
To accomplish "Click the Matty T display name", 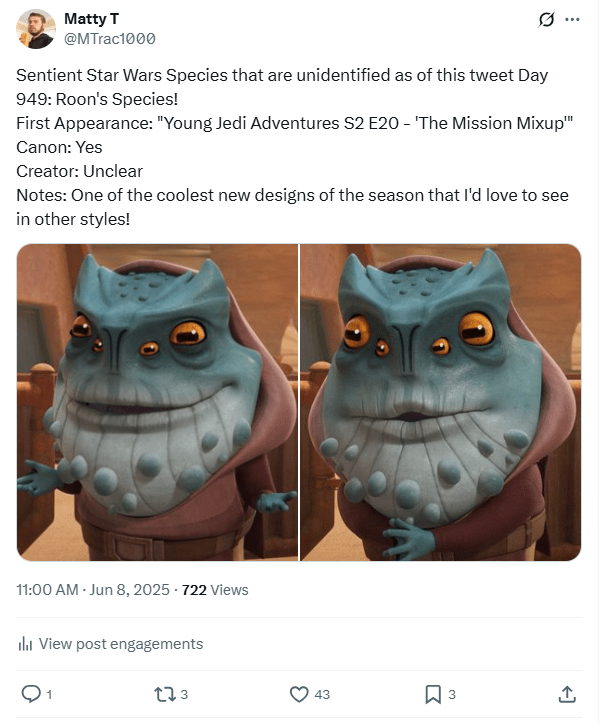I will [91, 19].
